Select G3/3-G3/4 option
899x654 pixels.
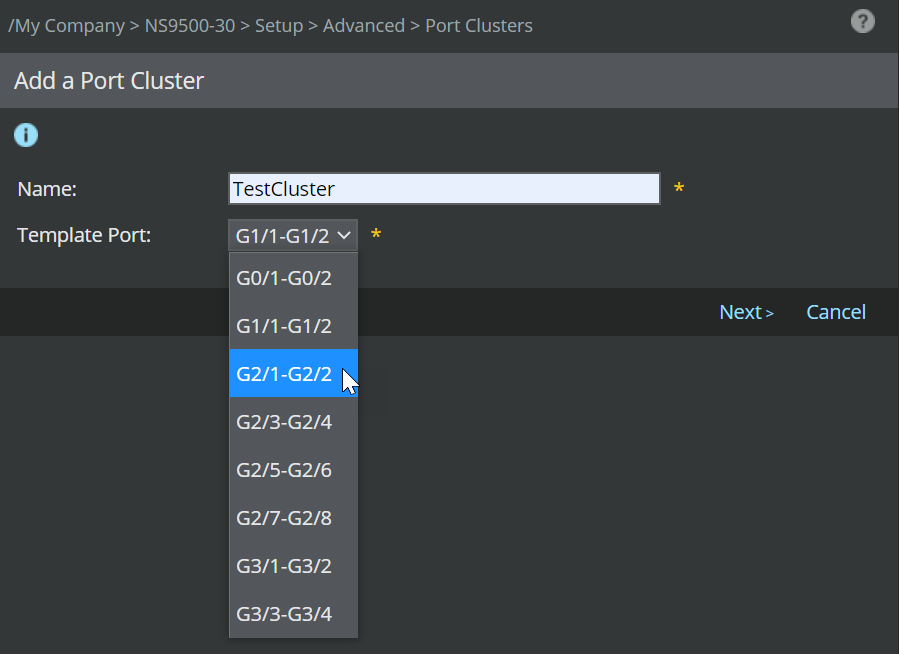294,614
